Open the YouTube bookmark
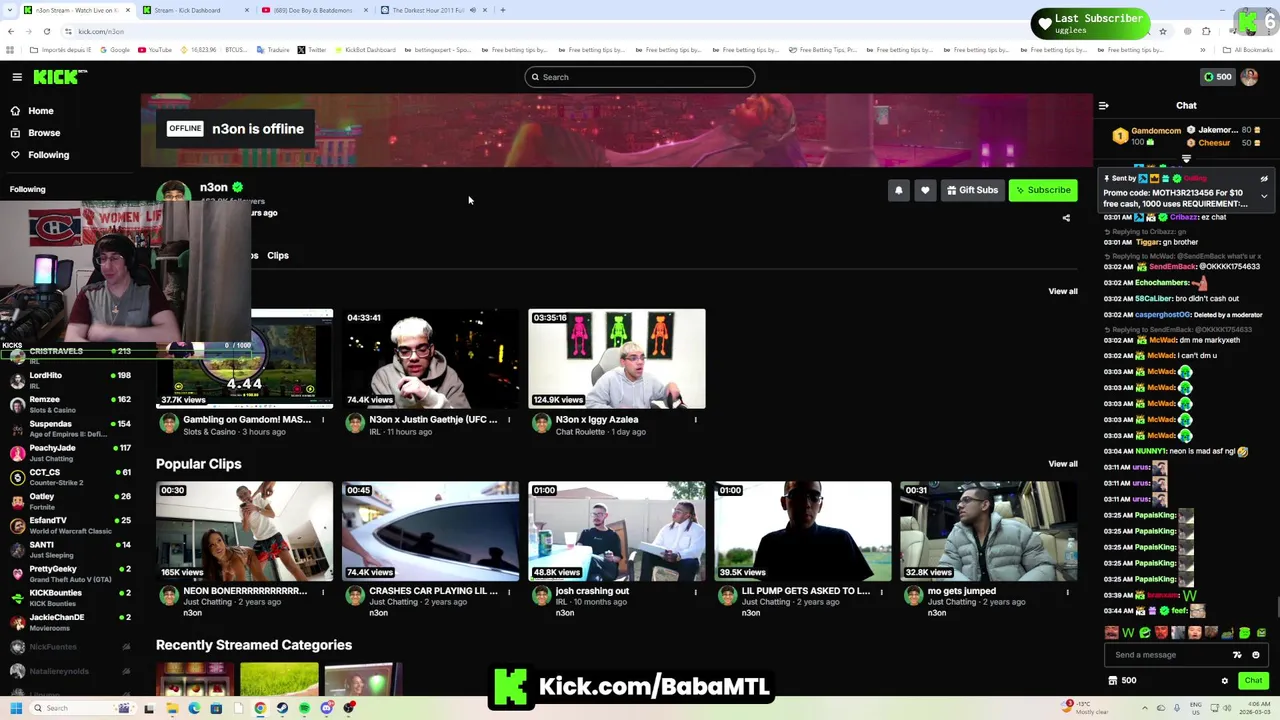 [x=154, y=50]
